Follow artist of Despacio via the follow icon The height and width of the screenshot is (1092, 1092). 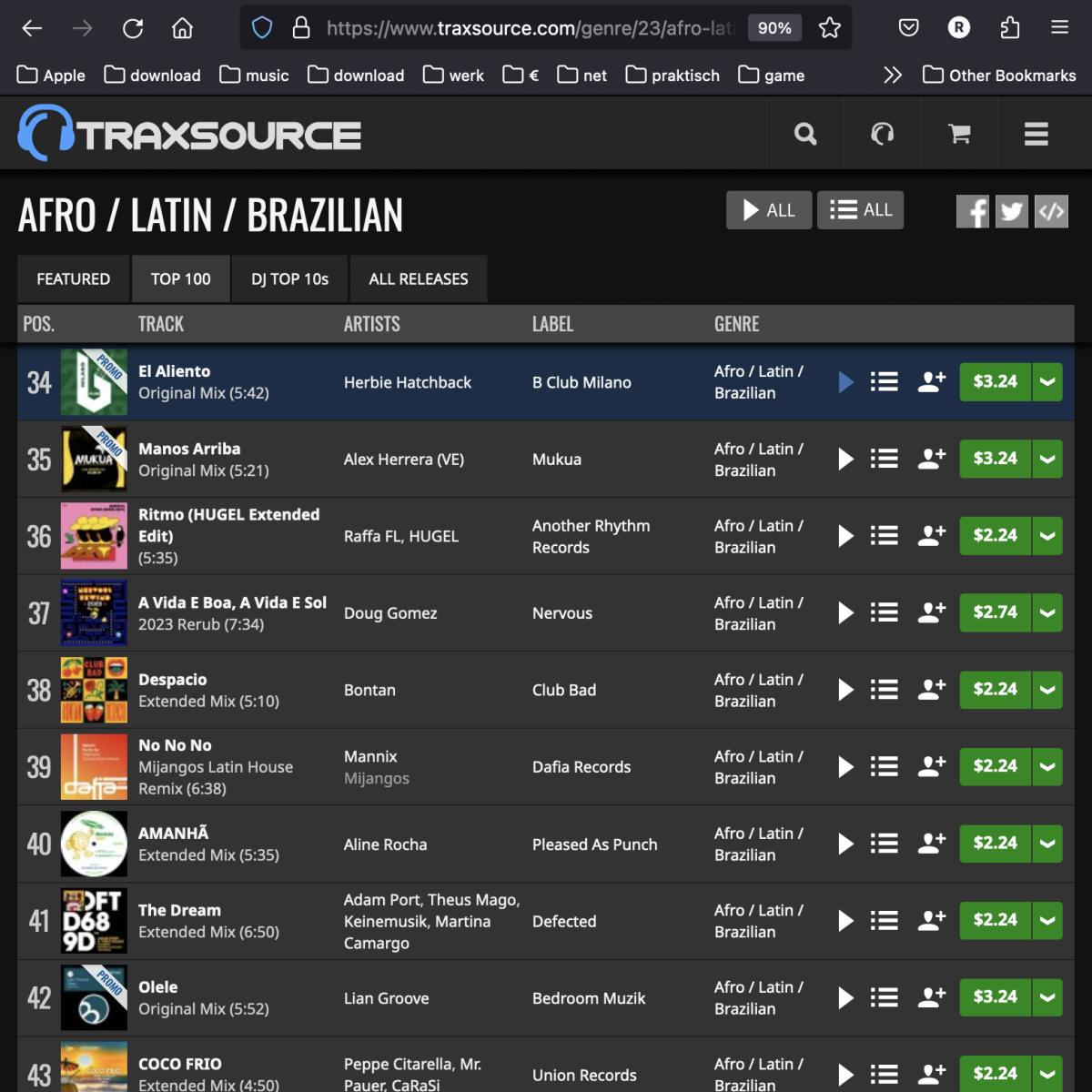[932, 690]
